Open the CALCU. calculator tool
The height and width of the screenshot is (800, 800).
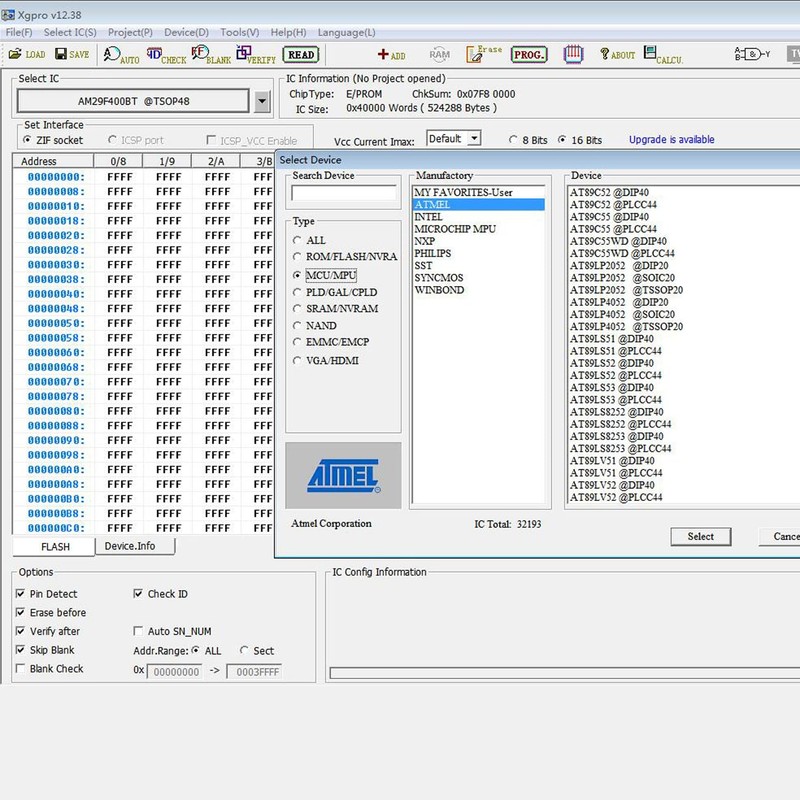(x=663, y=55)
